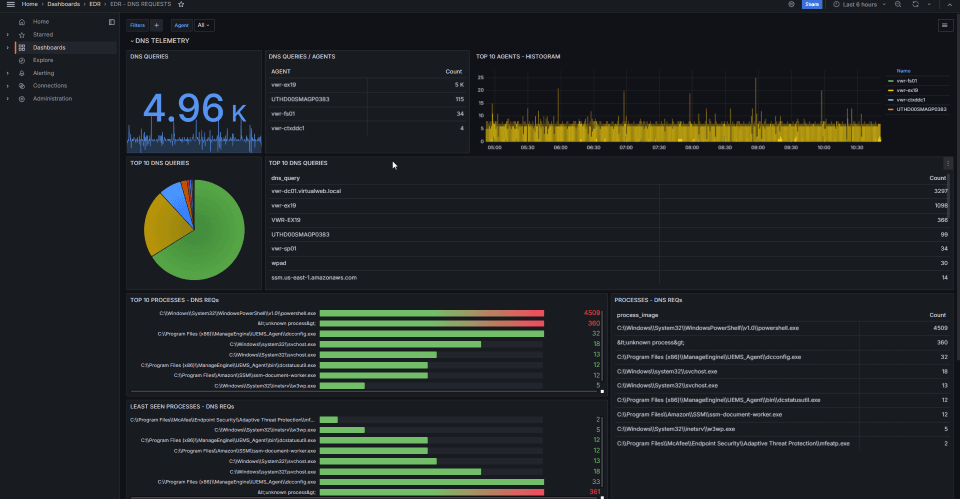Image resolution: width=960 pixels, height=499 pixels.
Task: Undock the sidebar menu panel
Action: click(x=111, y=21)
